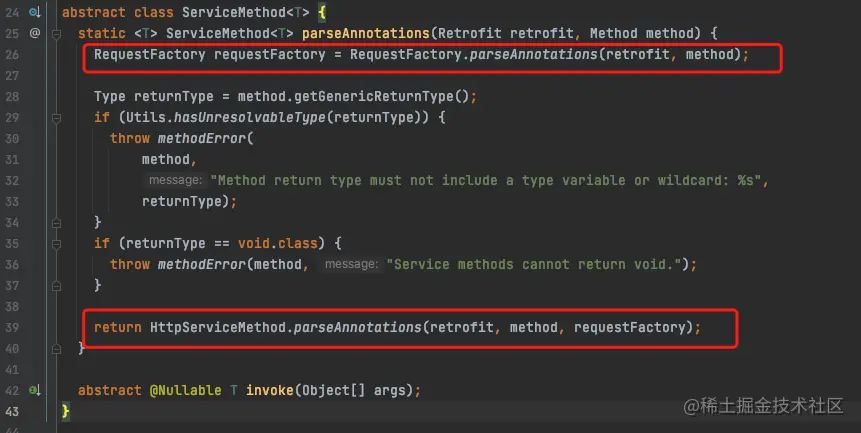Click "RequestFactory.parseAnnotations" call on line 26

[474, 54]
